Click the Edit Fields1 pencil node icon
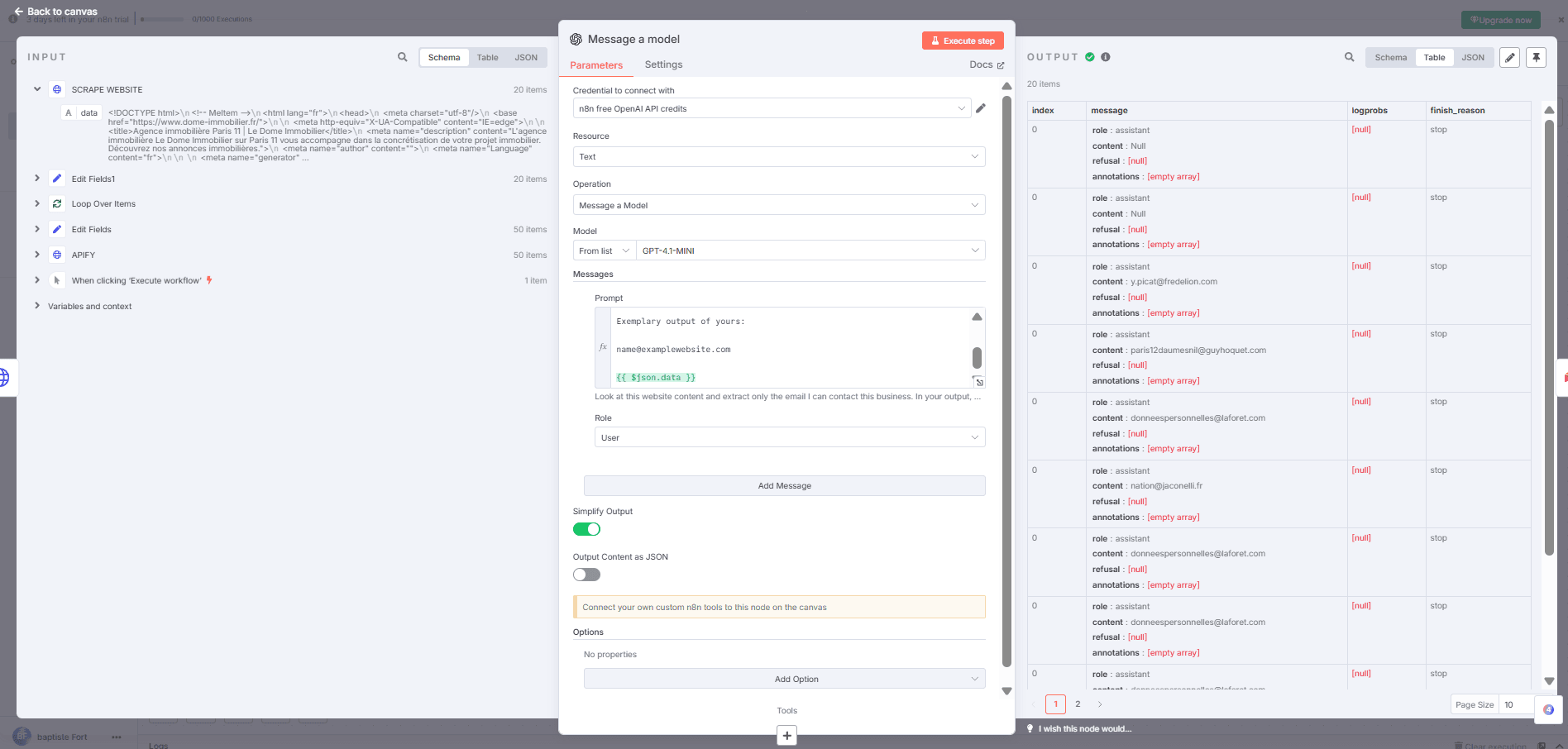 point(57,179)
